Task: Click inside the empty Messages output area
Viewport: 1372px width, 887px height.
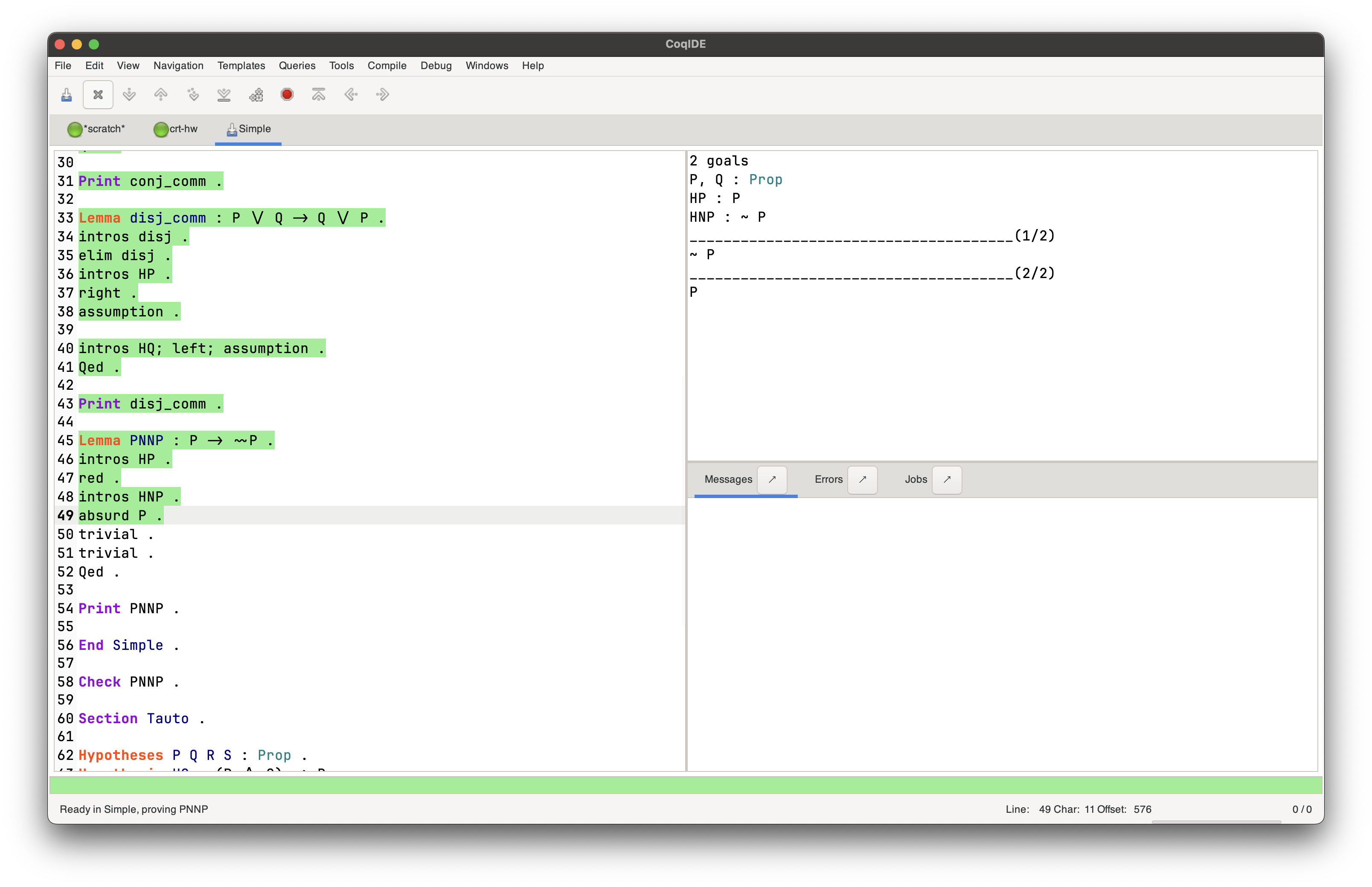Action: tap(1002, 634)
